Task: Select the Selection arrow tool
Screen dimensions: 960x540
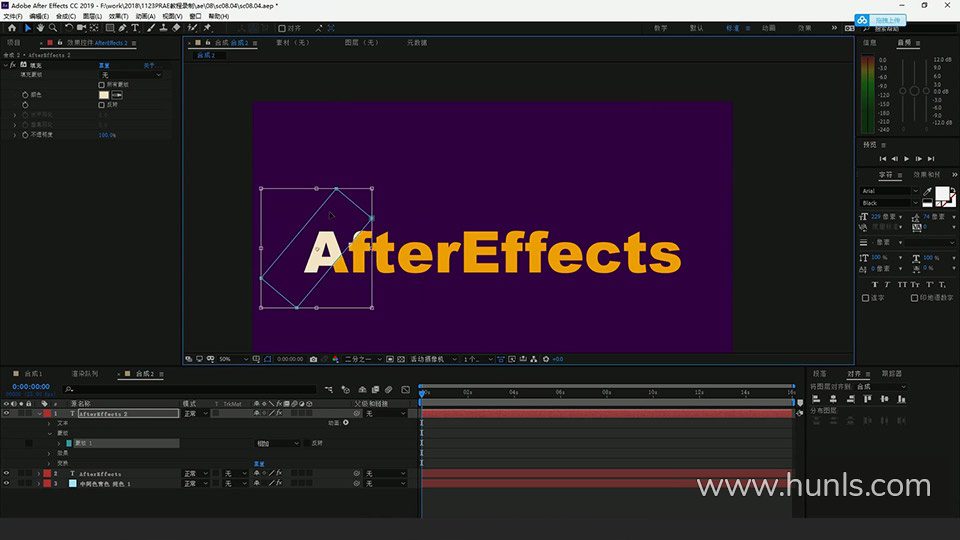Action: [28, 28]
